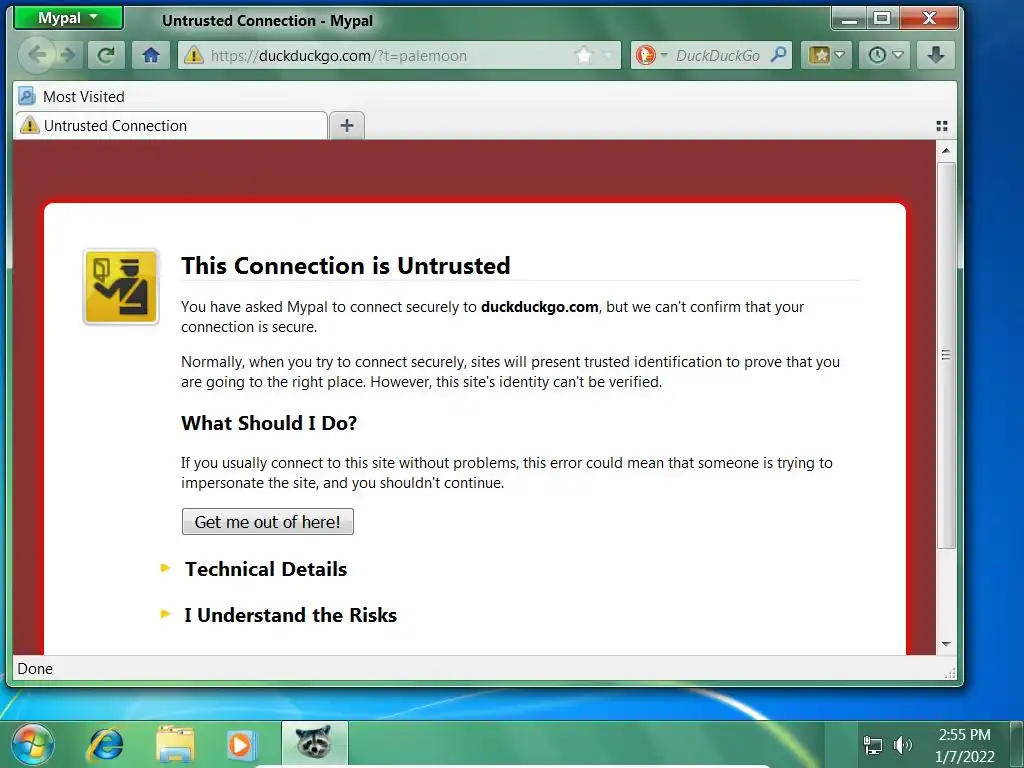This screenshot has width=1024, height=768.
Task: Expand I Understand the Risks section
Action: (279, 615)
